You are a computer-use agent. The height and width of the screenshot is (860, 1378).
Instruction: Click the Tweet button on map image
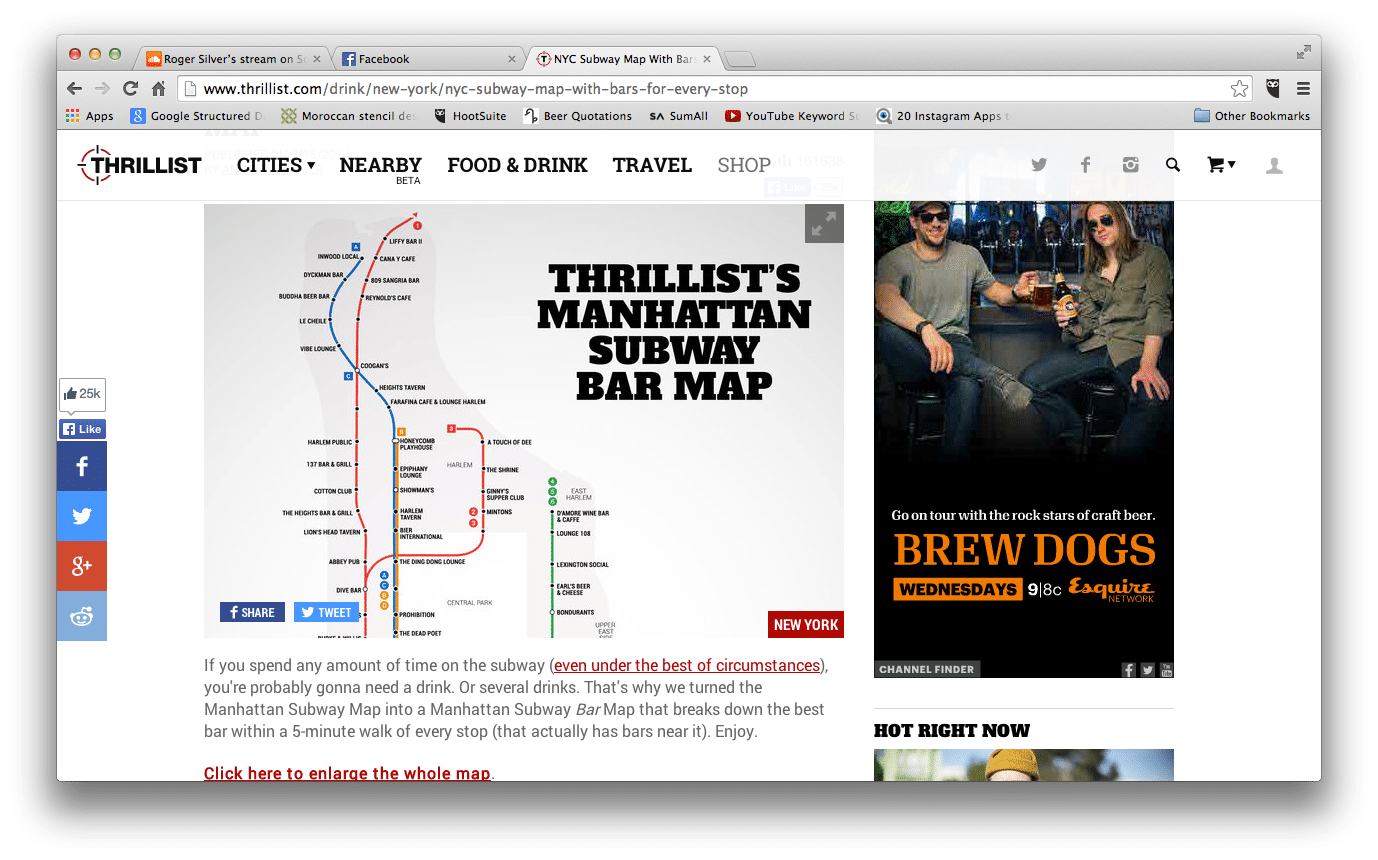(326, 612)
